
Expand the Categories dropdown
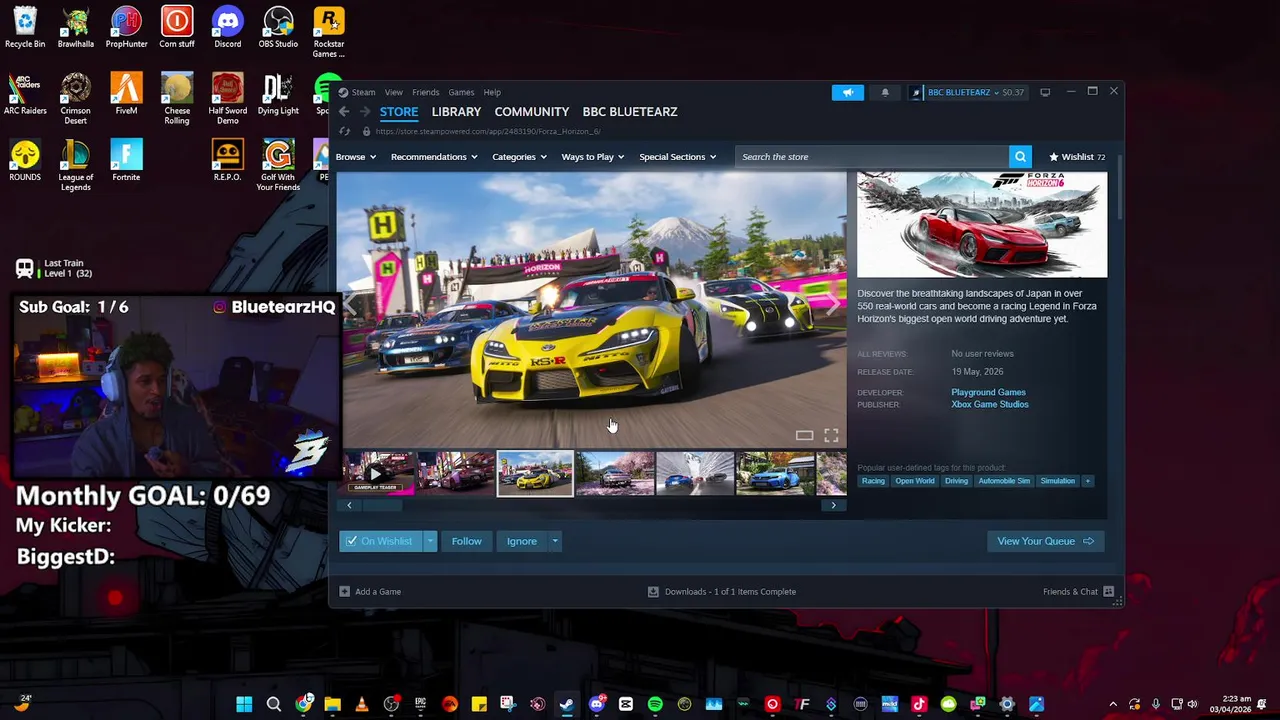click(519, 157)
